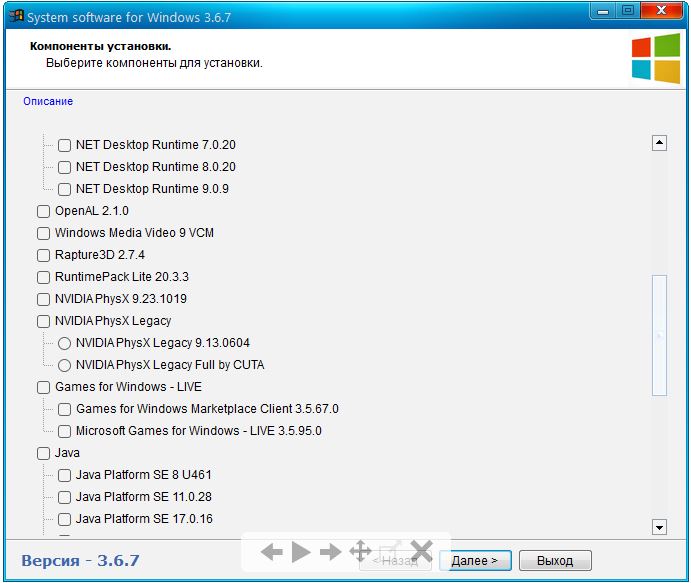Tick the RuntimePack Lite 20.3.3 checkbox
Screen dimensions: 691x583
click(x=44, y=277)
